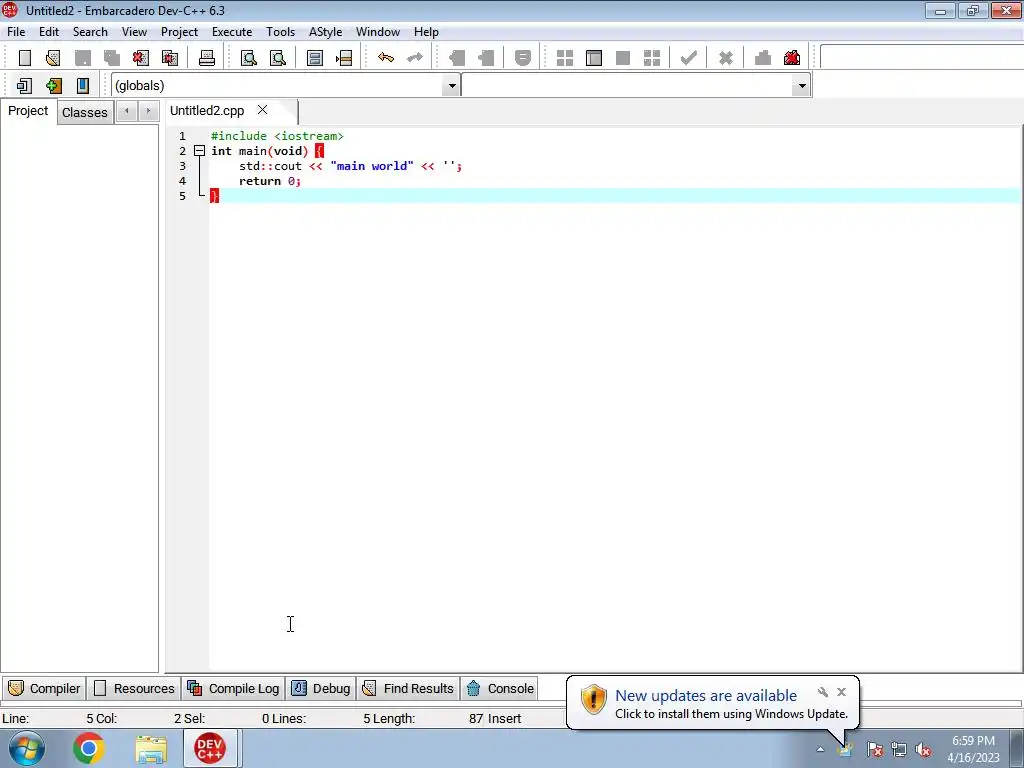Viewport: 1024px width, 768px height.
Task: Click the Run window icon
Action: tap(594, 58)
